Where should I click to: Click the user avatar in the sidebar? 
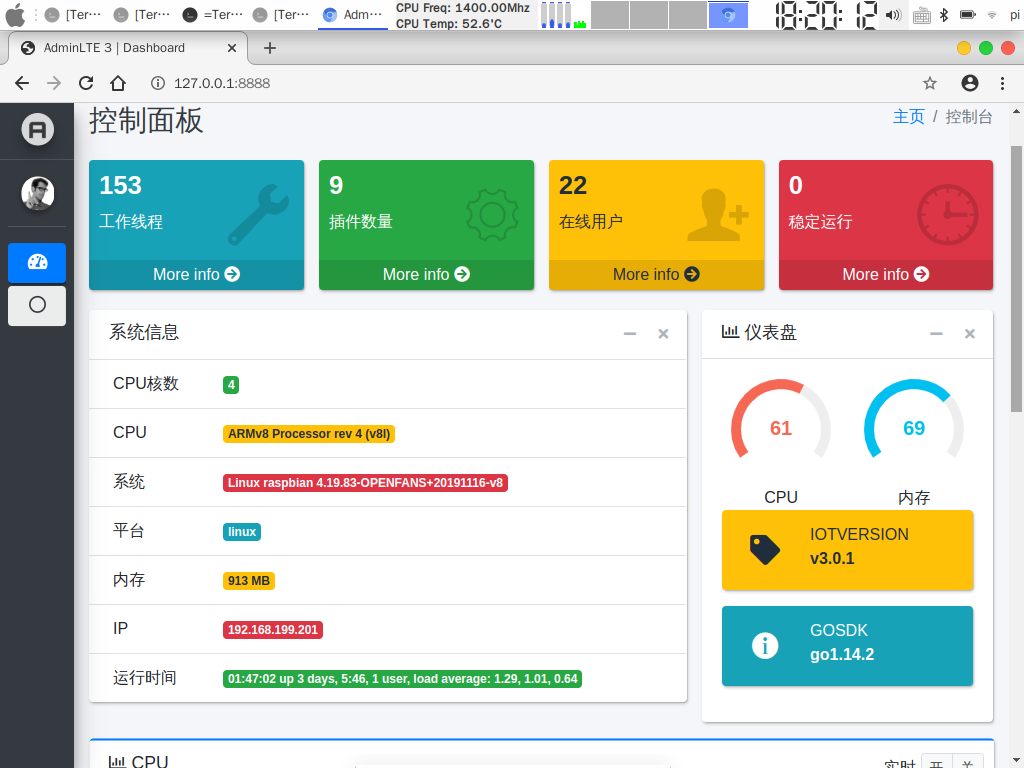click(x=36, y=193)
